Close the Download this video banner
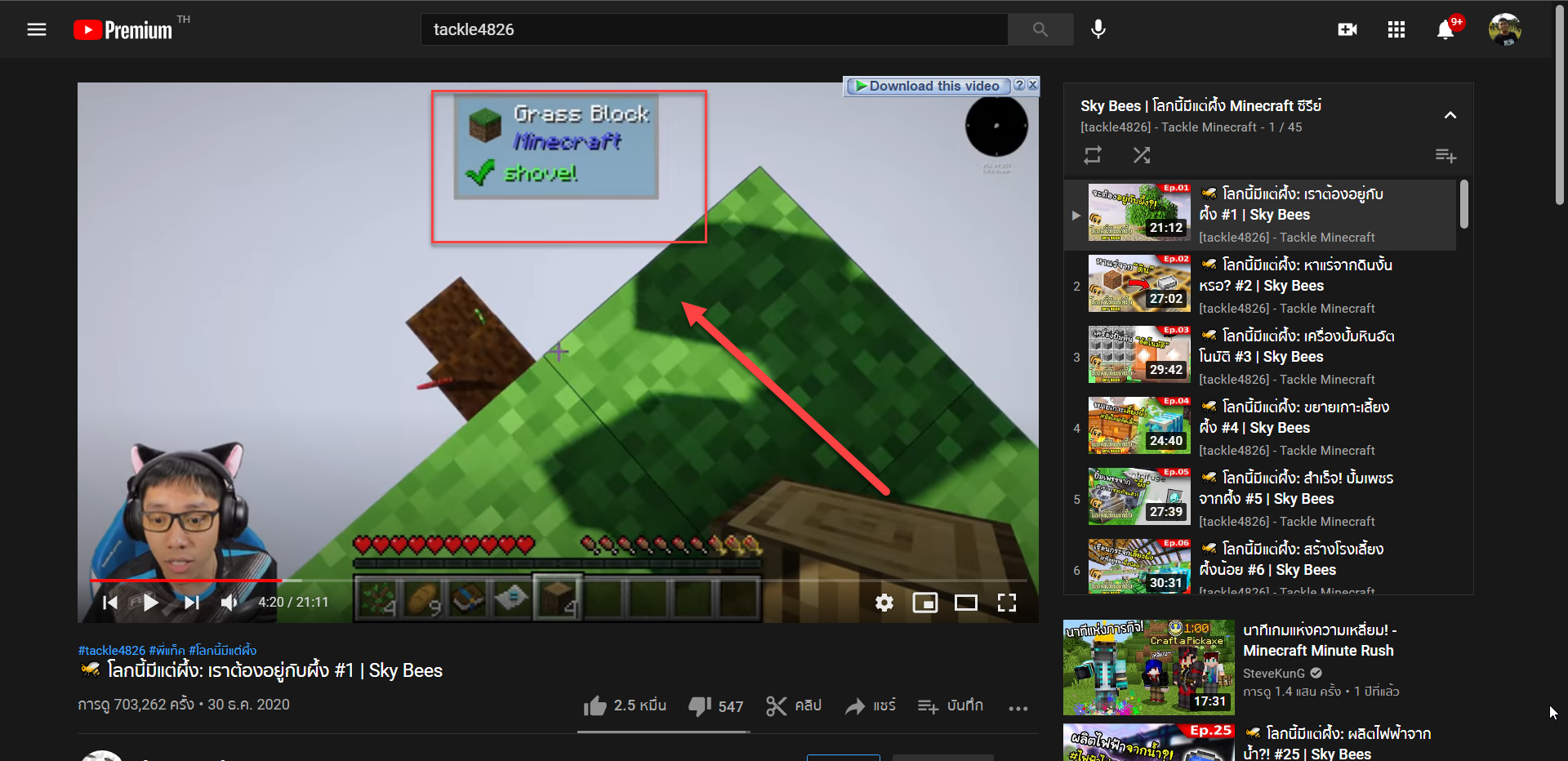The width and height of the screenshot is (1568, 761). pos(1032,85)
